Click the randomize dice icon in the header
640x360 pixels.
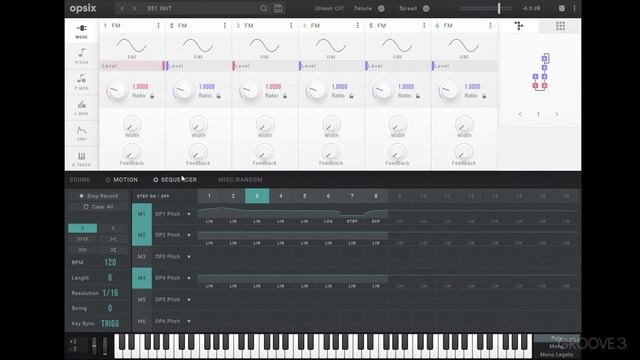[x=562, y=8]
